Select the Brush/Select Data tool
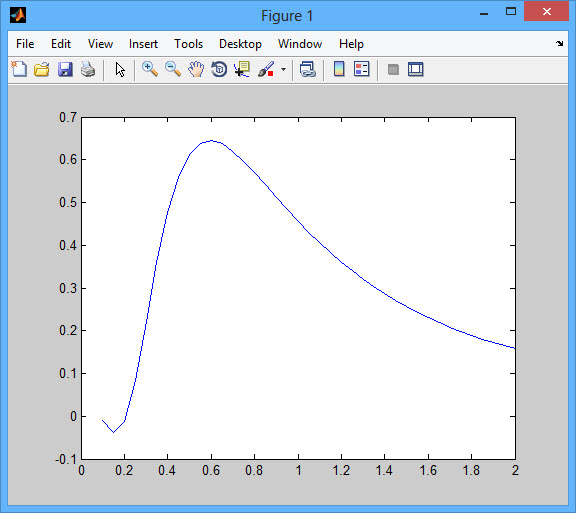576x513 pixels. click(266, 69)
